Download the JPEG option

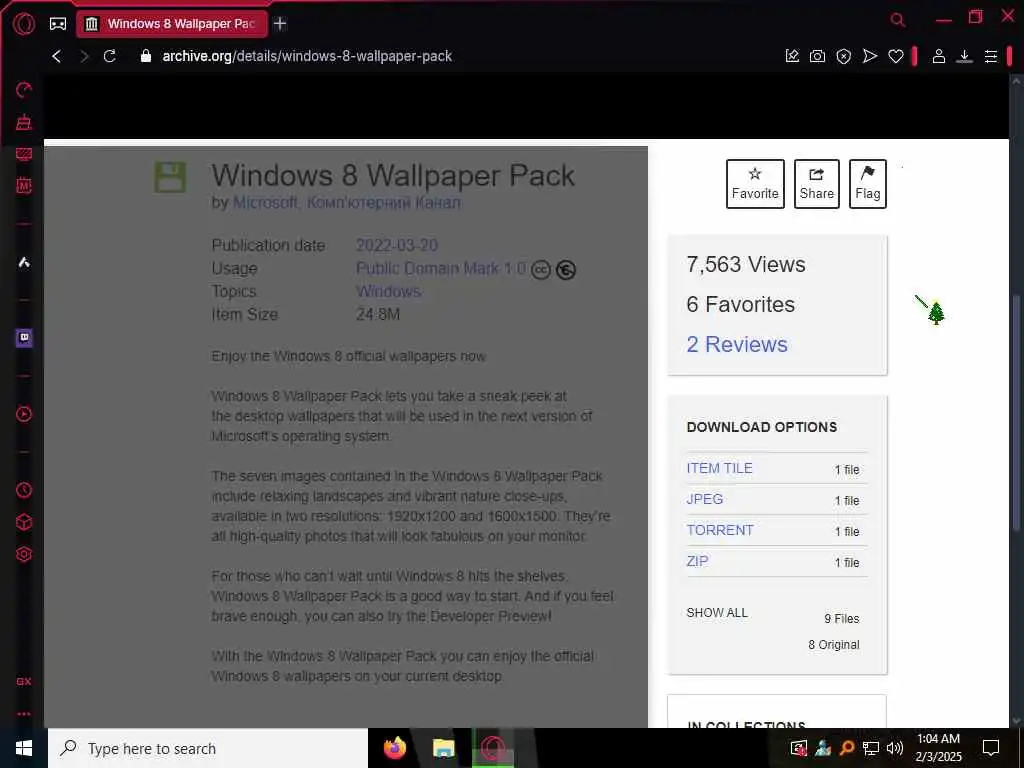pyautogui.click(x=704, y=499)
